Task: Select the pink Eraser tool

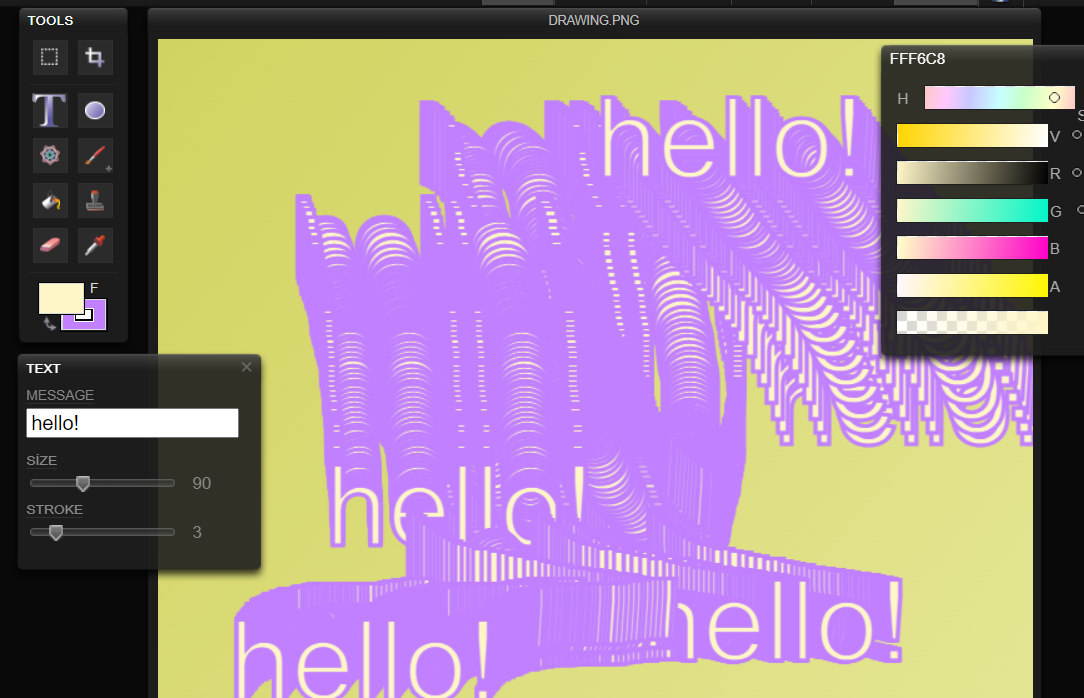Action: point(49,245)
